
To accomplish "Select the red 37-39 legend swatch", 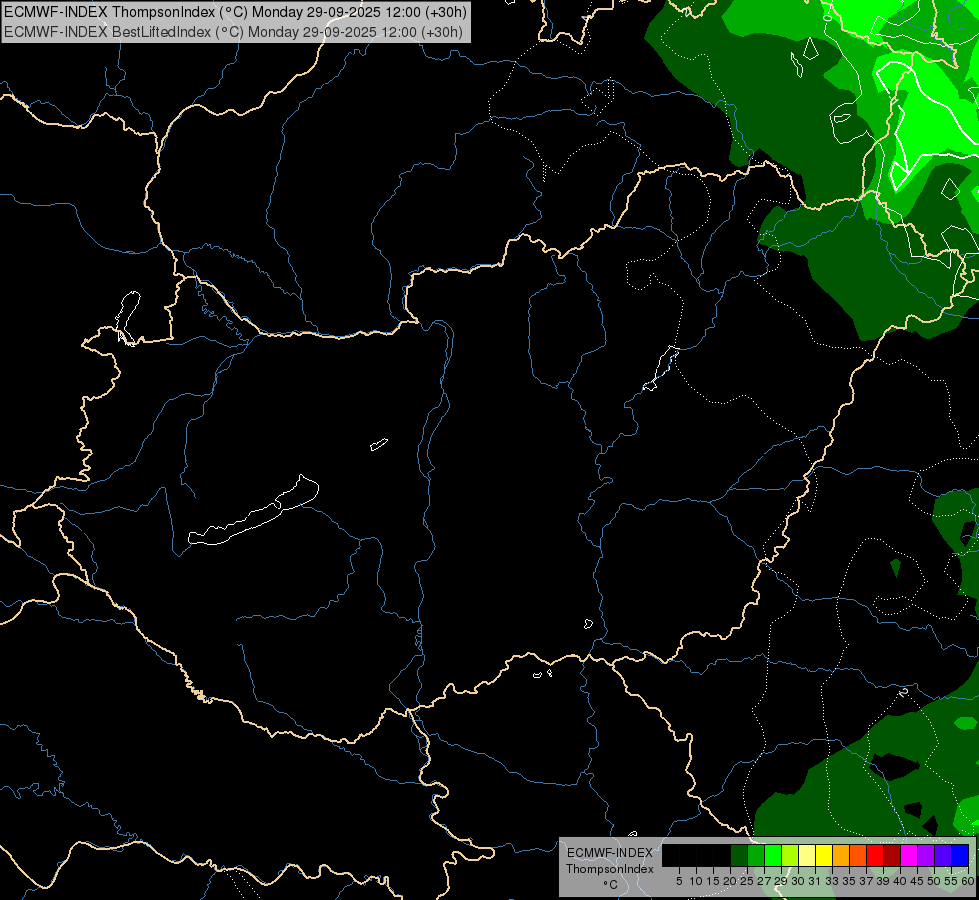I will [875, 855].
